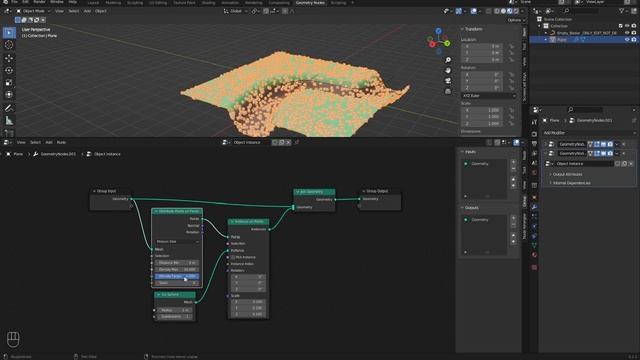
Task: Click the mouse indicator icon in node editor
Action: click(x=13, y=339)
